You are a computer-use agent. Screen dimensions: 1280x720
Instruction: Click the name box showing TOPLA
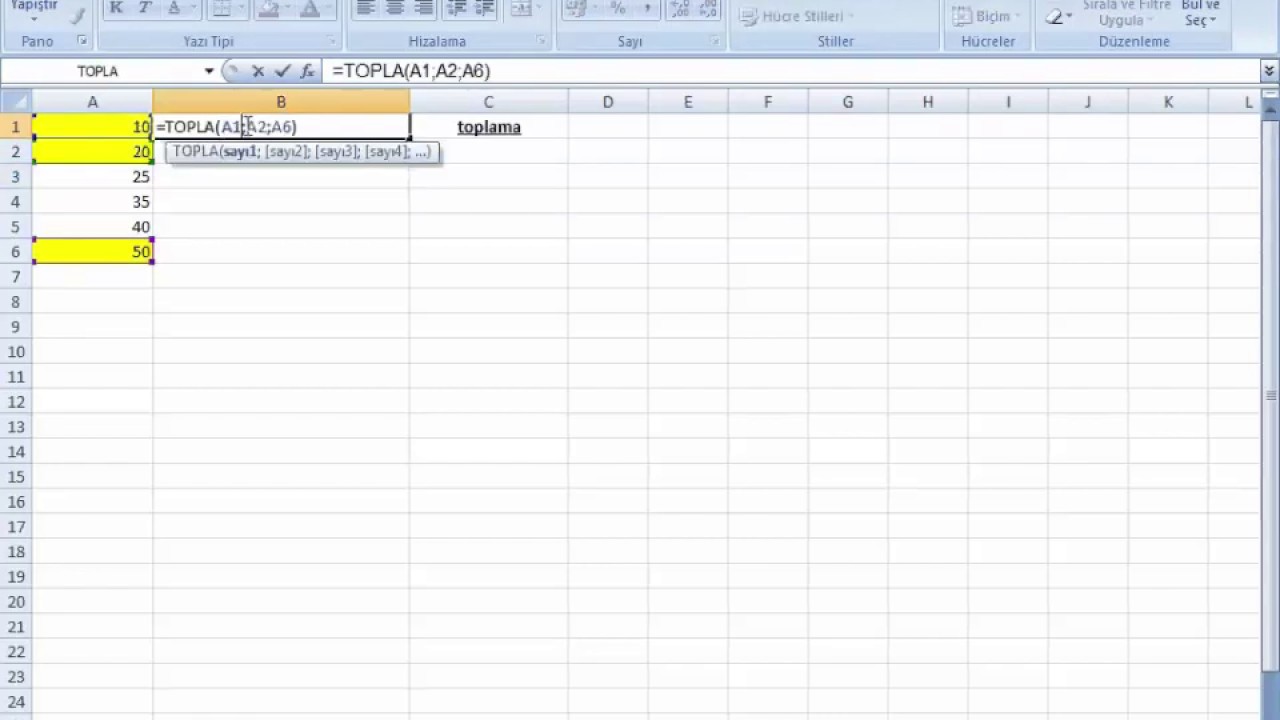pyautogui.click(x=98, y=71)
